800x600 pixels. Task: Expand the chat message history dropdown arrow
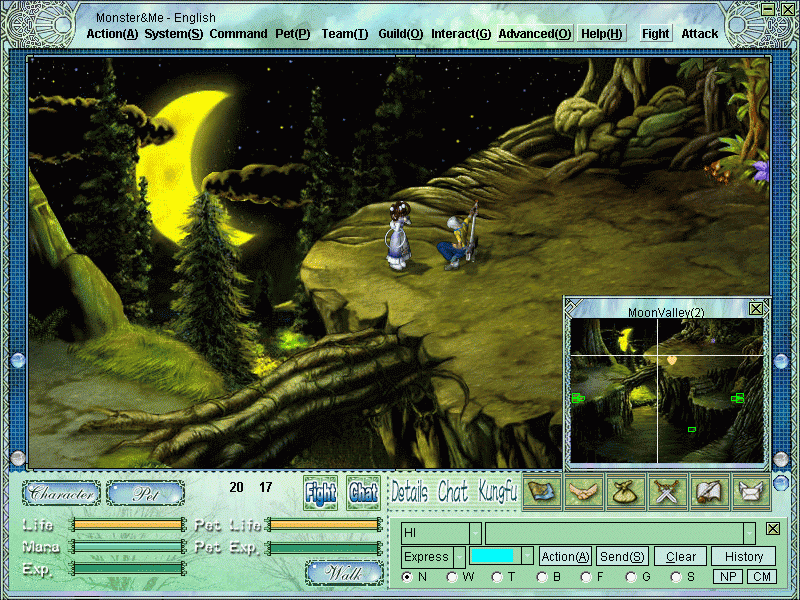(x=749, y=534)
